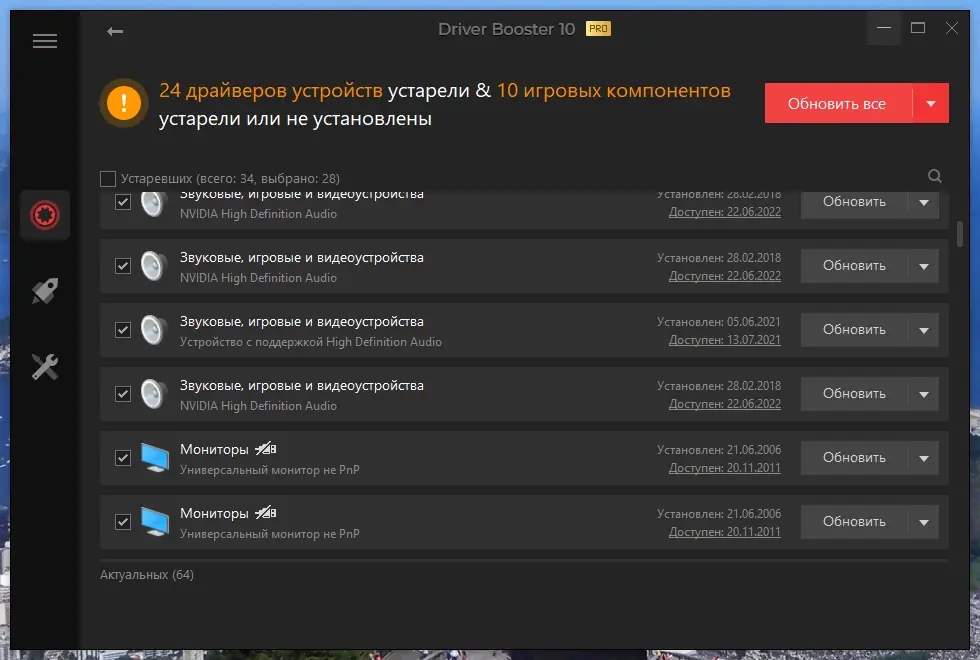The image size is (980, 660).
Task: Check the Устаревших select-all checkbox
Action: (x=107, y=177)
